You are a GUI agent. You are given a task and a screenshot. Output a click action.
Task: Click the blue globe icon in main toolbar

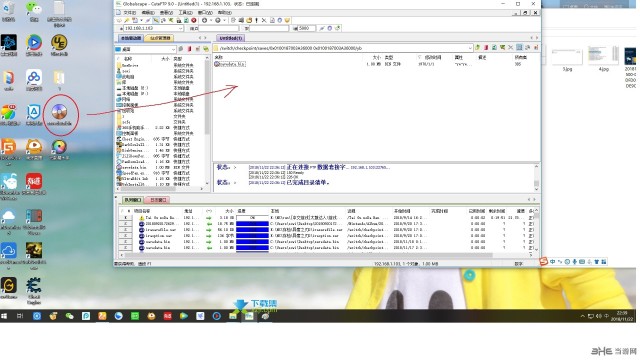pos(280,20)
